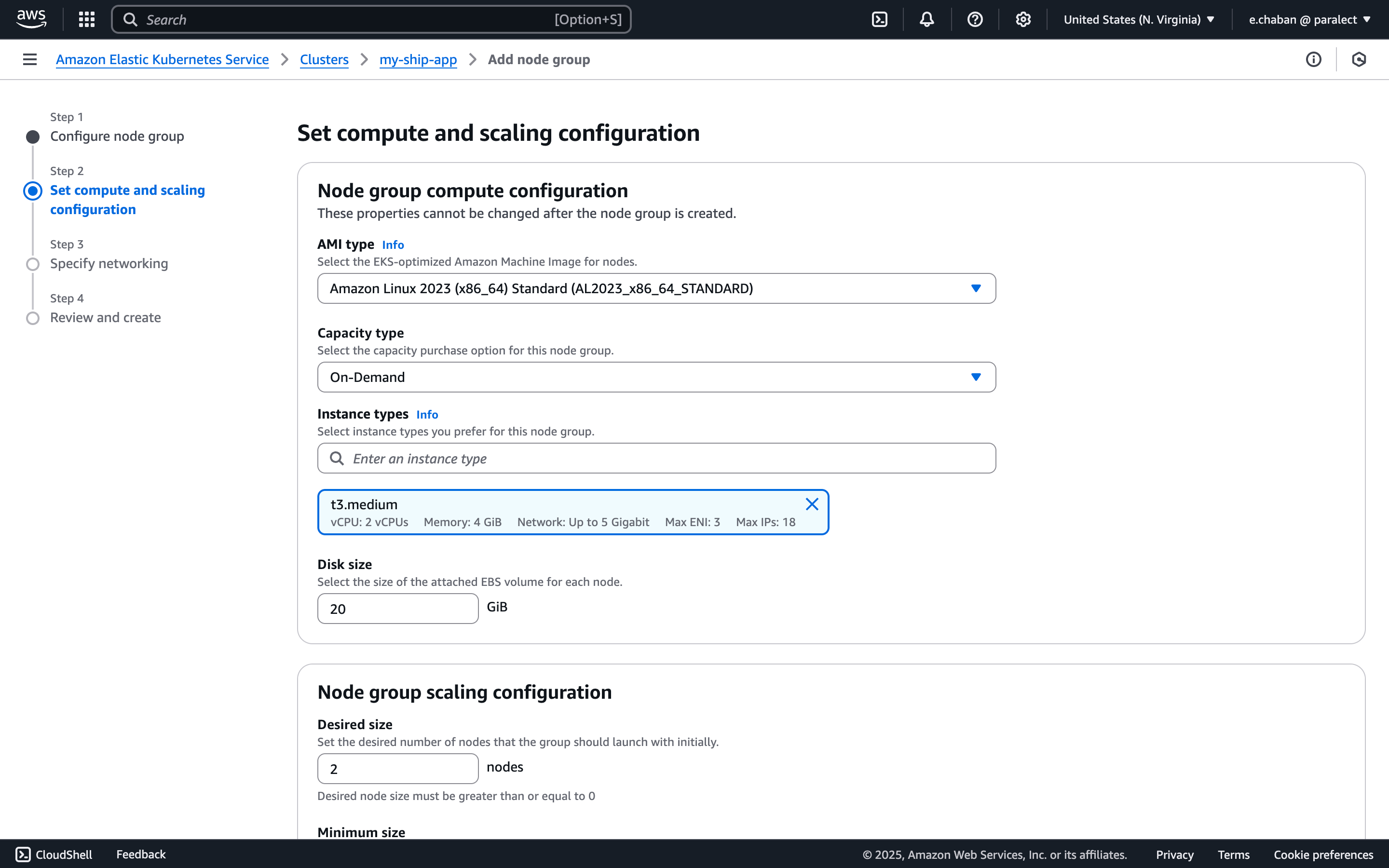Remove the t3.medium instance type

[812, 503]
